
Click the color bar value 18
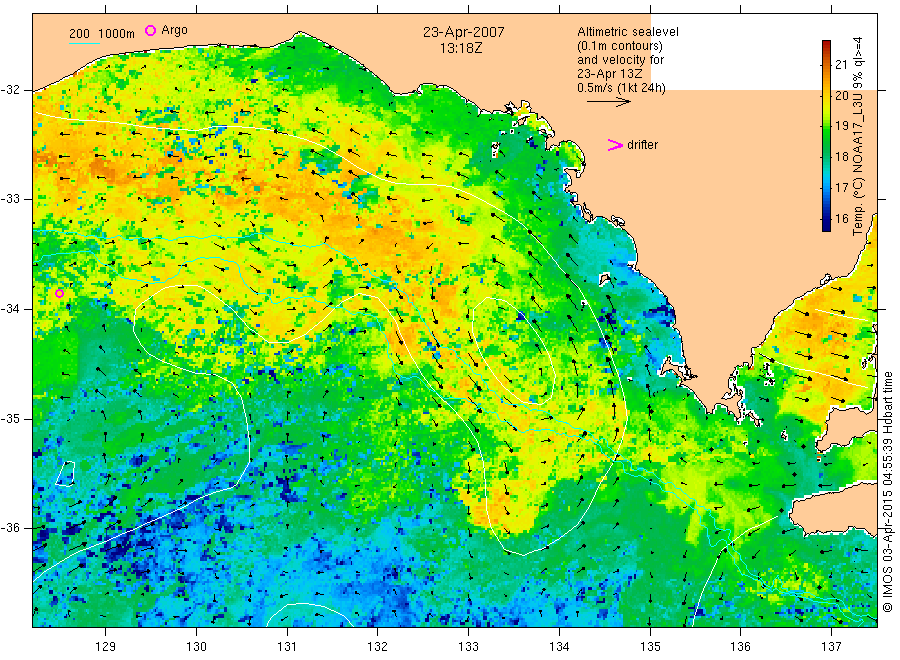tap(841, 157)
